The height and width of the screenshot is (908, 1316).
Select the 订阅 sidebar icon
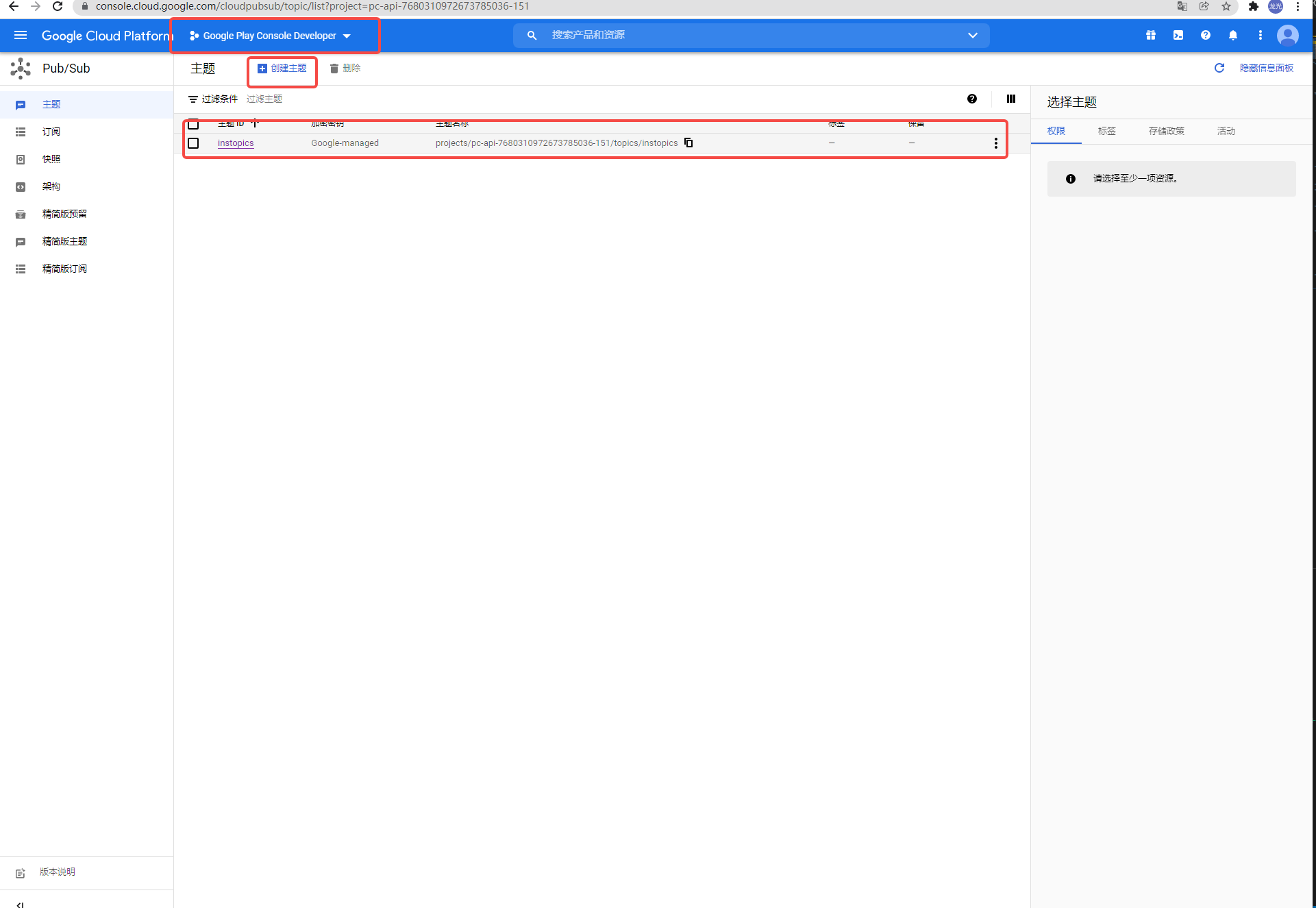tap(21, 132)
